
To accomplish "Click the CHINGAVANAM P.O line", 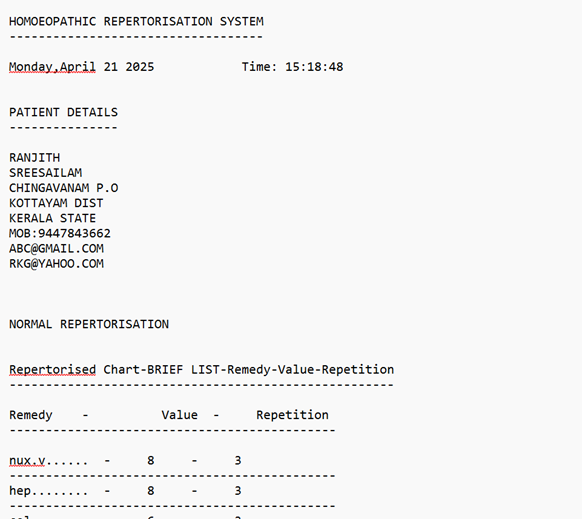I will (x=63, y=188).
